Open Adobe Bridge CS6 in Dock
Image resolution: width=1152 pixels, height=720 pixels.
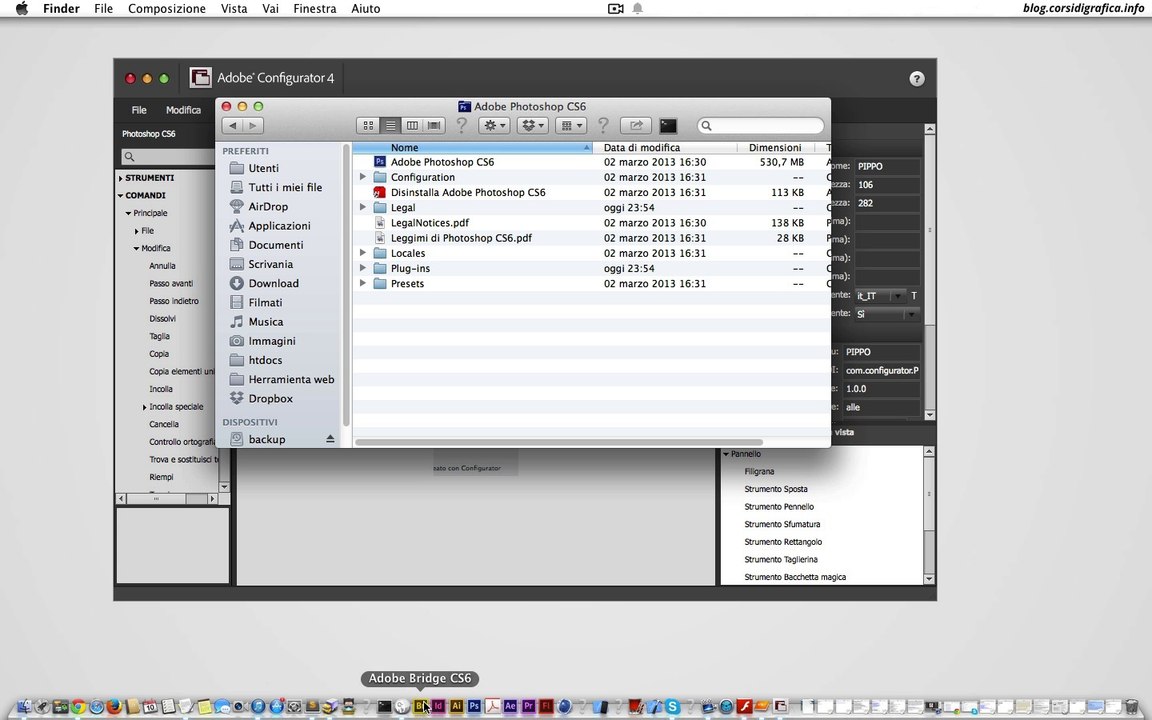420,706
